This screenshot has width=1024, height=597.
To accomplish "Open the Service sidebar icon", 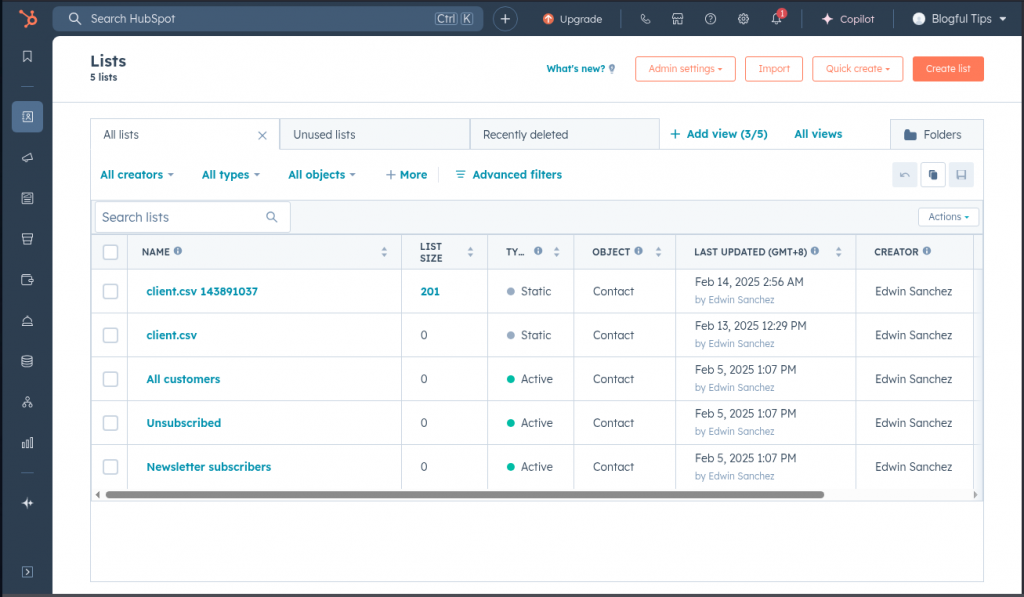I will pyautogui.click(x=27, y=321).
